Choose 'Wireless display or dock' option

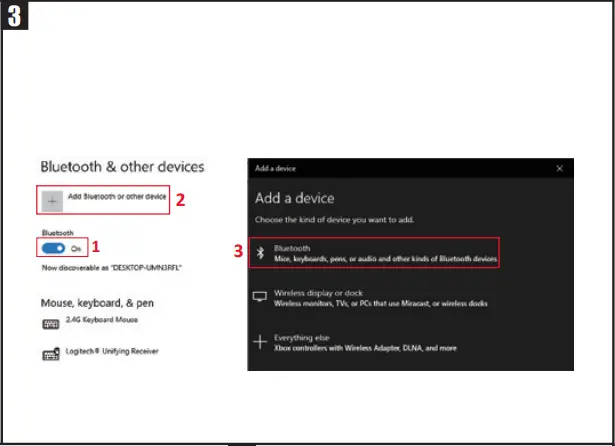tap(370, 298)
